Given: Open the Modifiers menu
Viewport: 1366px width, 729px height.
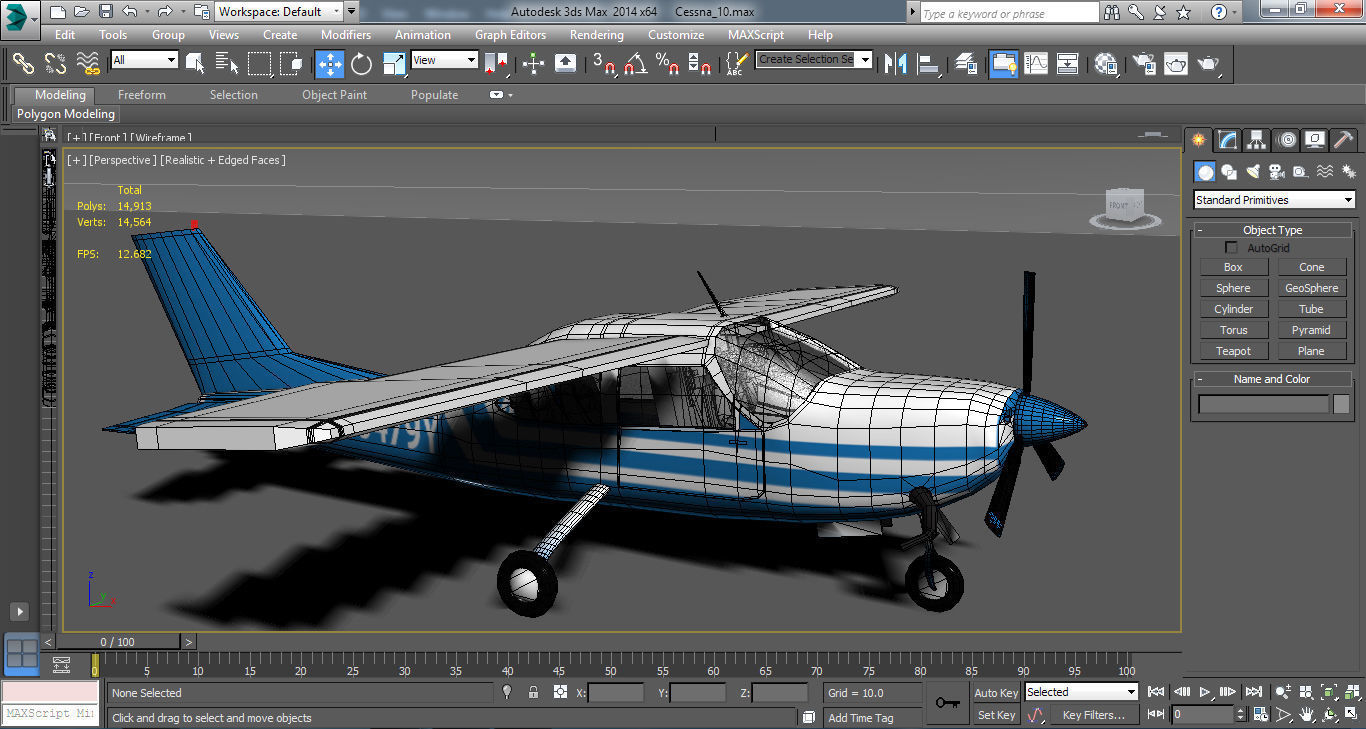Looking at the screenshot, I should (x=346, y=34).
